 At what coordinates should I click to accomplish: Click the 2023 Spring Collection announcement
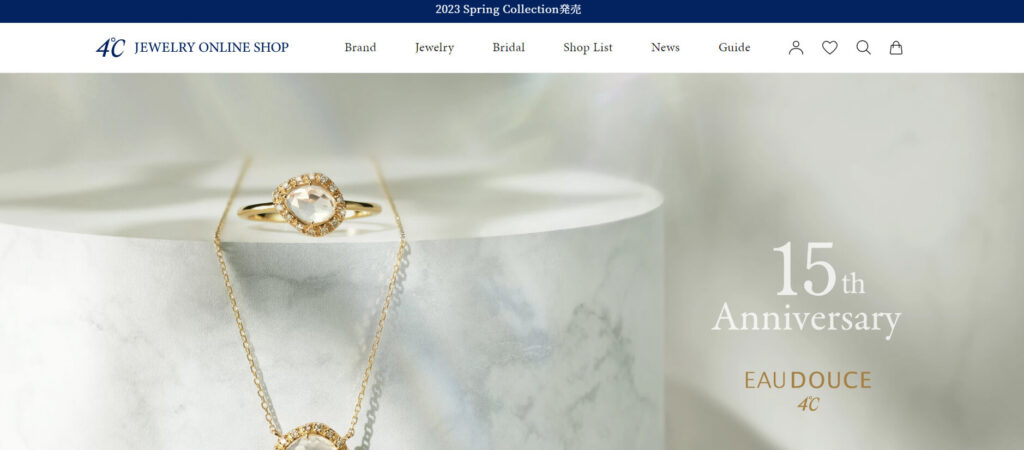(x=508, y=10)
